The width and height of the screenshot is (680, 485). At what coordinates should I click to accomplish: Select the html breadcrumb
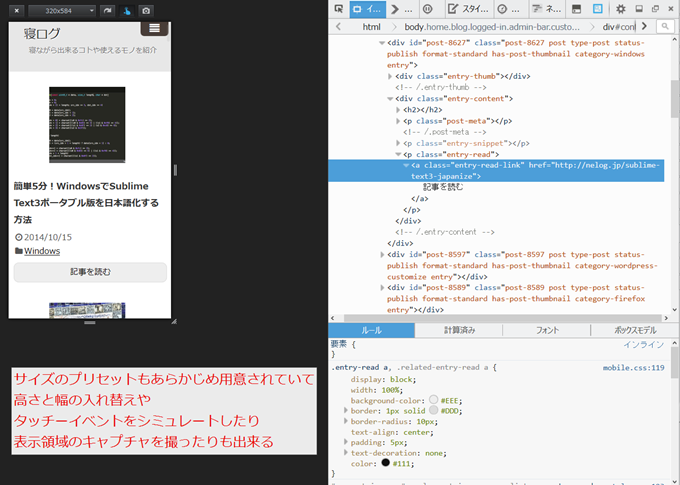click(372, 27)
